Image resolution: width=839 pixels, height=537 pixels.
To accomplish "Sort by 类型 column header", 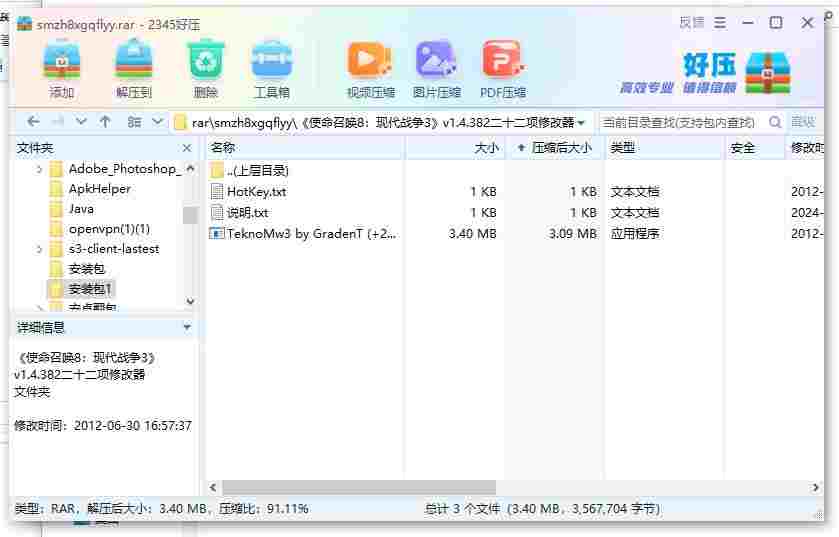I will (665, 148).
